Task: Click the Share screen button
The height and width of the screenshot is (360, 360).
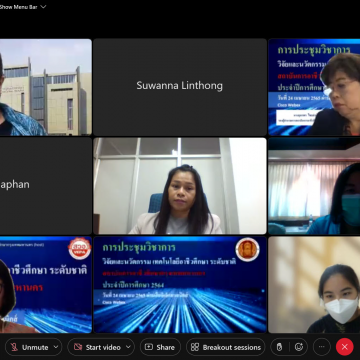Action: click(160, 347)
